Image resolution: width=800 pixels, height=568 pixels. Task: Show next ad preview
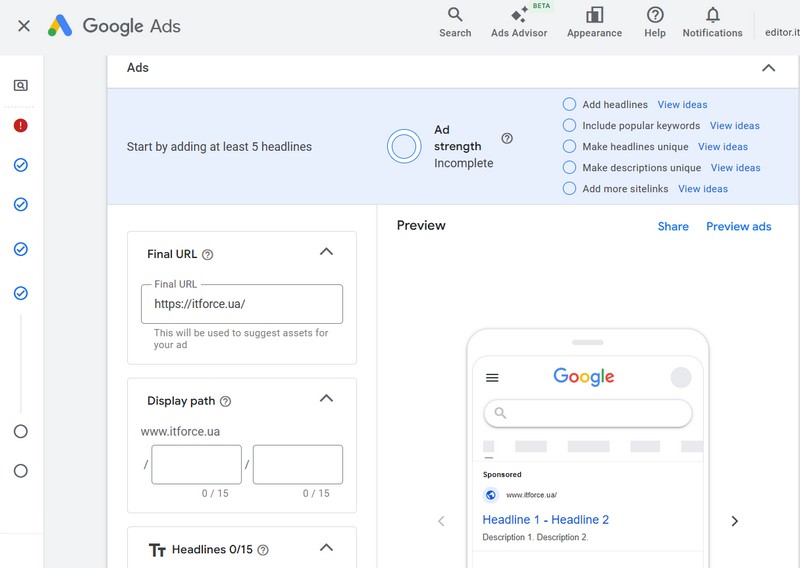click(735, 521)
